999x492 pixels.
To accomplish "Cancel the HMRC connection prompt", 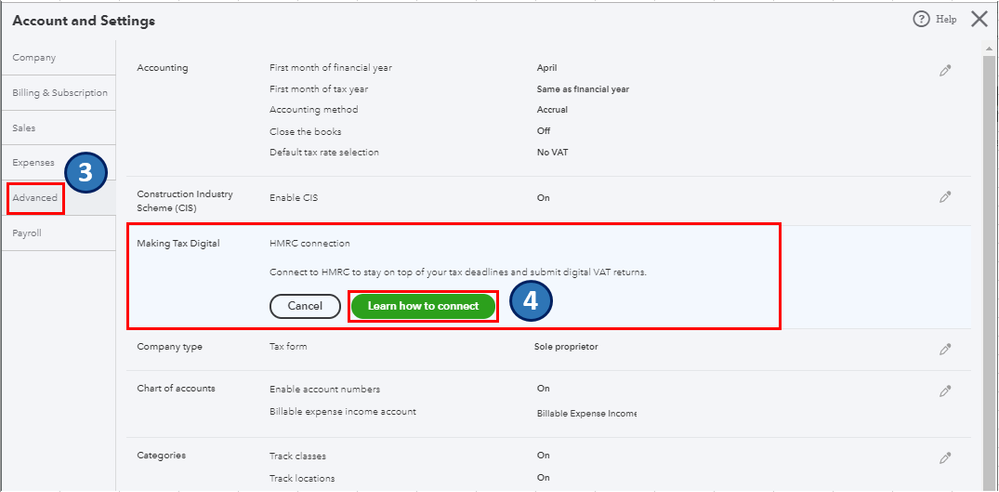I will 305,306.
